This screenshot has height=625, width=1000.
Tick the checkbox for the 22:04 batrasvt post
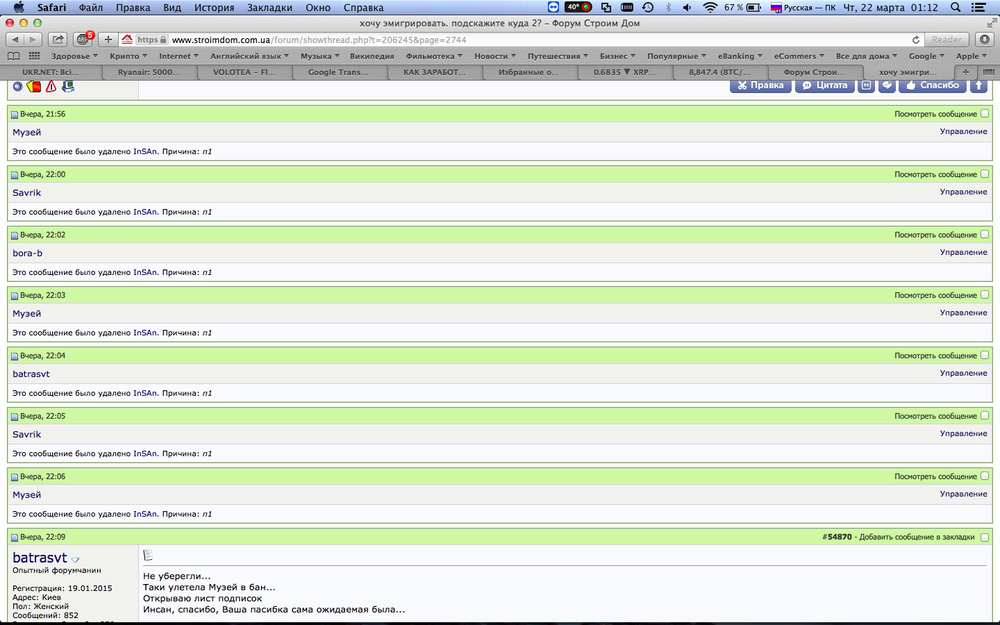point(985,355)
